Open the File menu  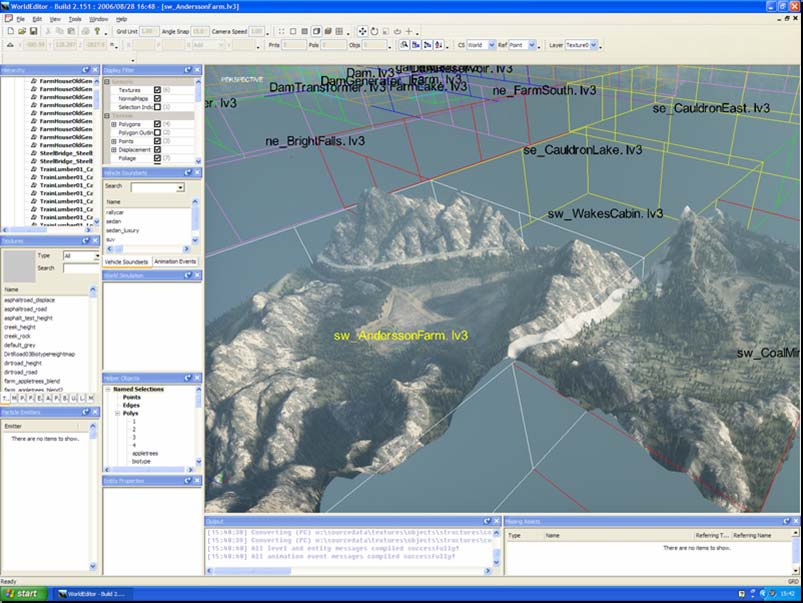coord(20,19)
